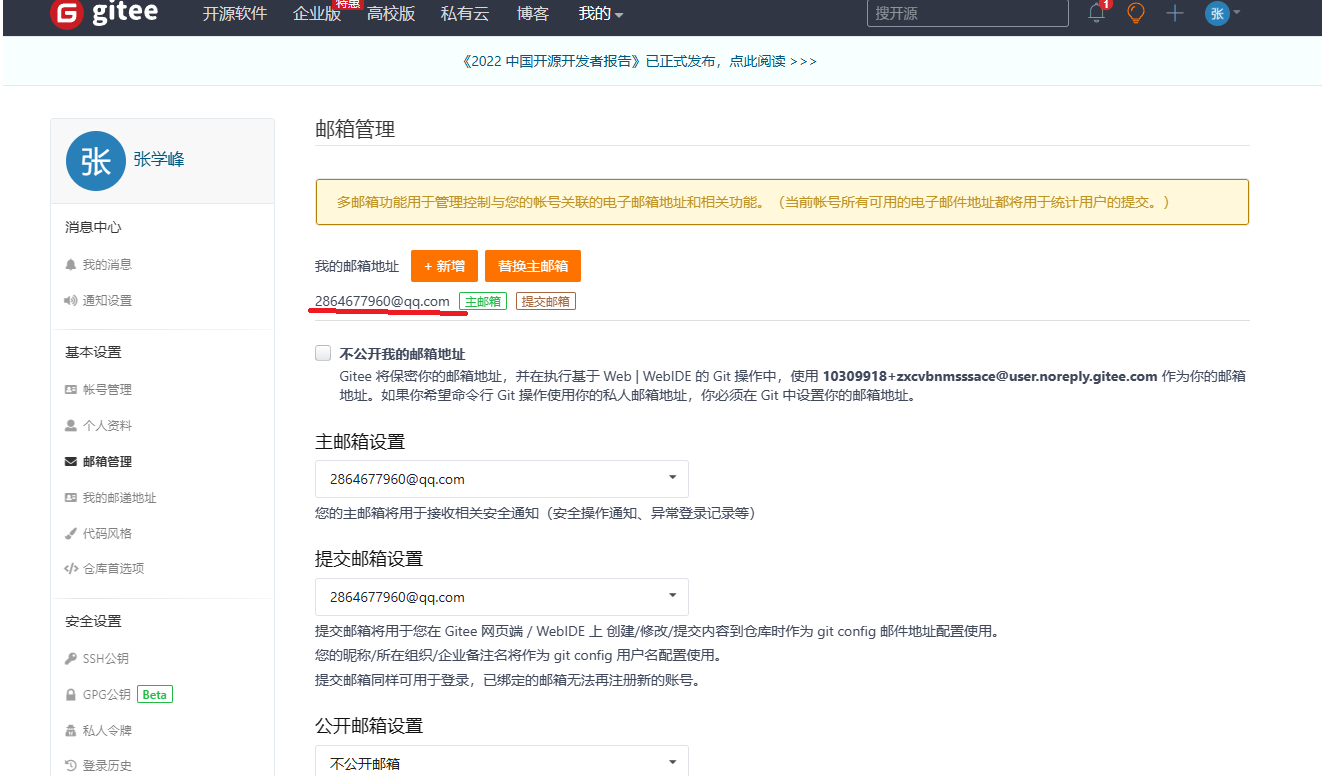Click the 消息中心 section heading

click(x=93, y=227)
